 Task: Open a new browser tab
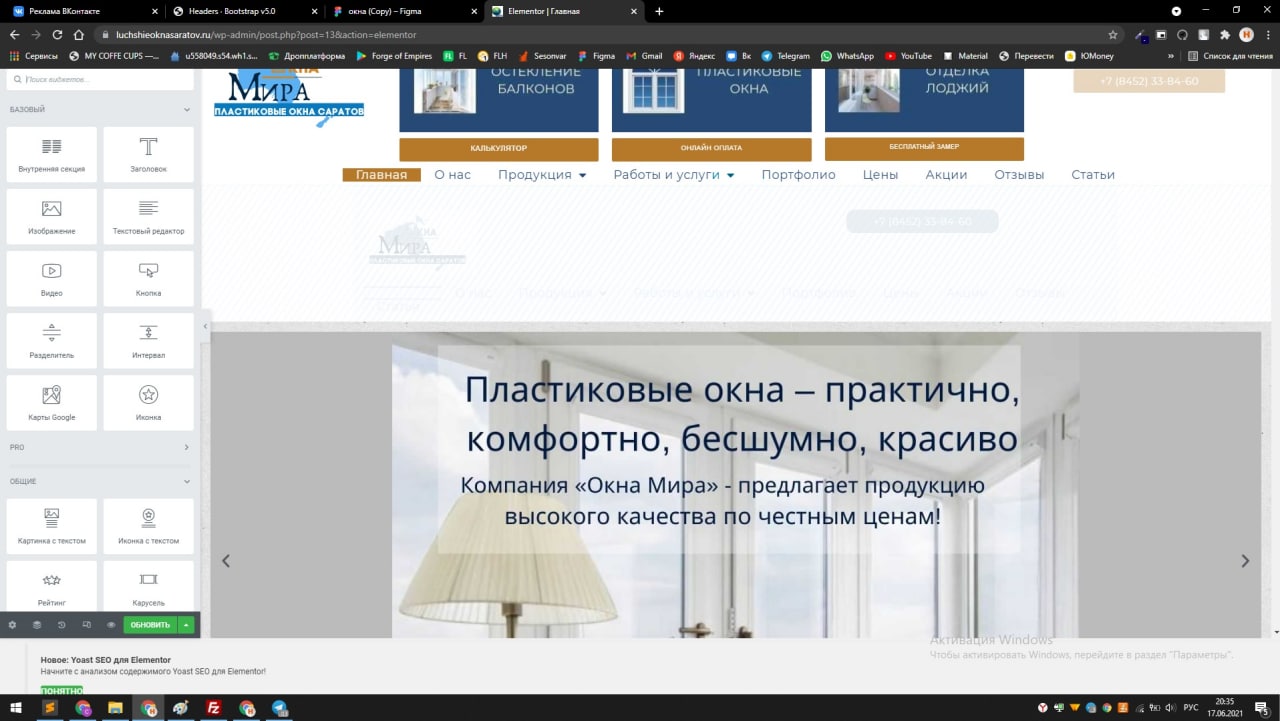pyautogui.click(x=659, y=11)
